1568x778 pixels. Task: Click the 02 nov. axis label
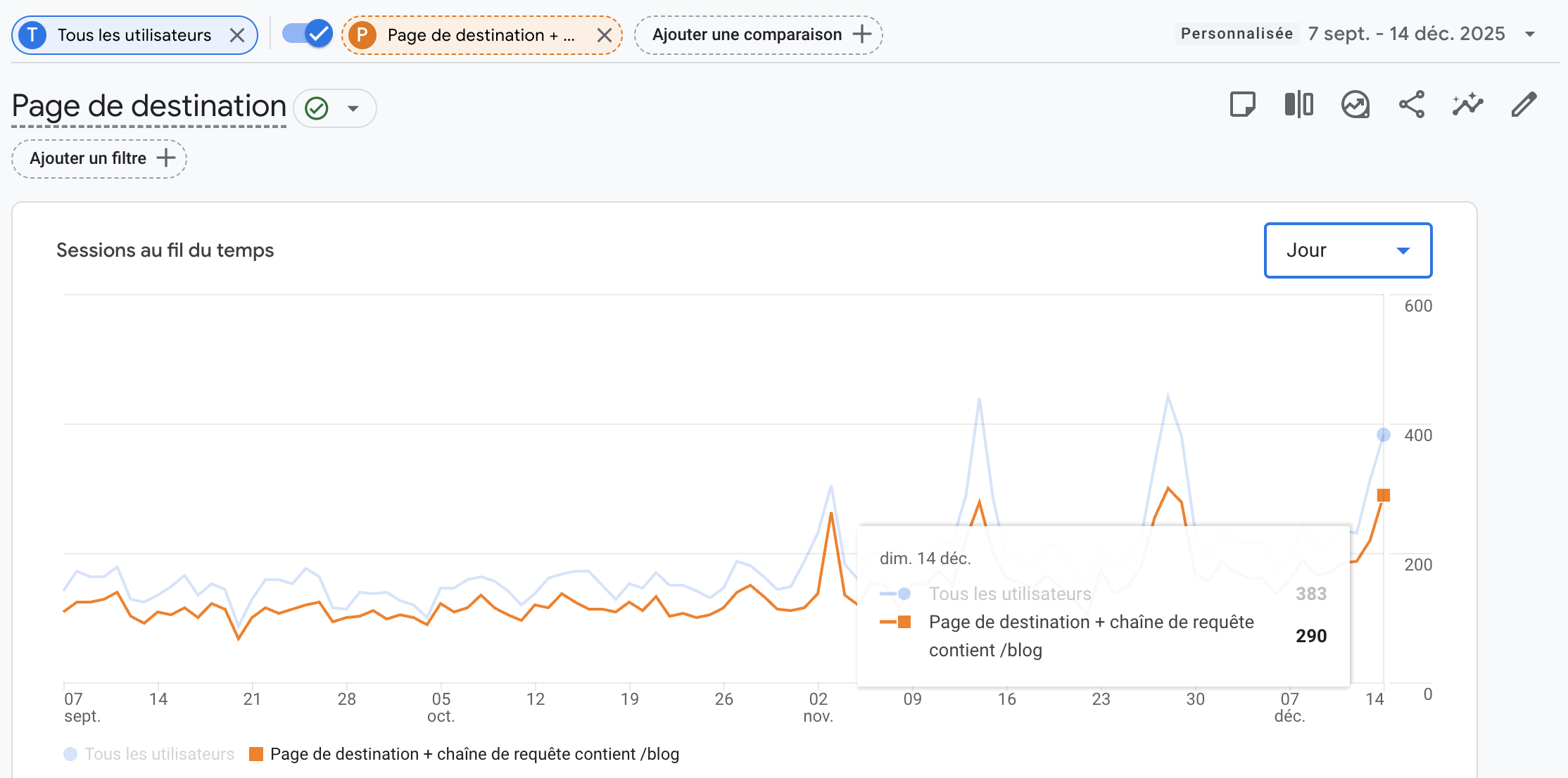818,708
